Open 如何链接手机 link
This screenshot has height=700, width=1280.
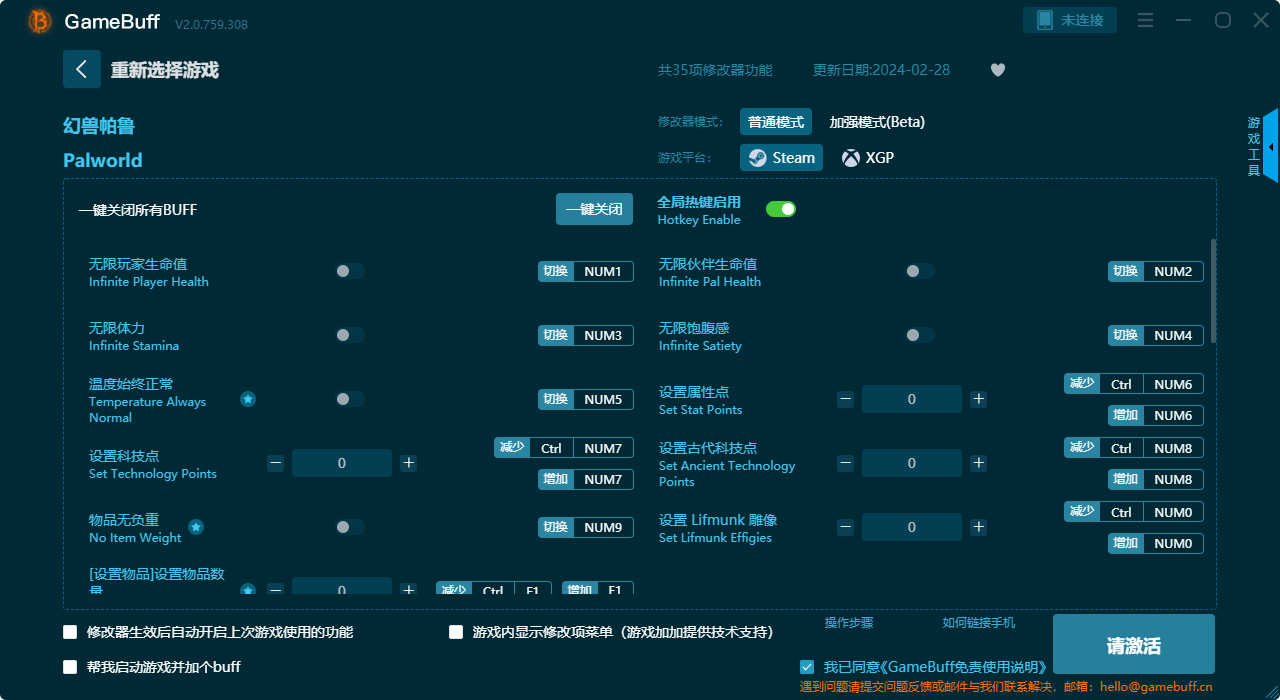[978, 623]
